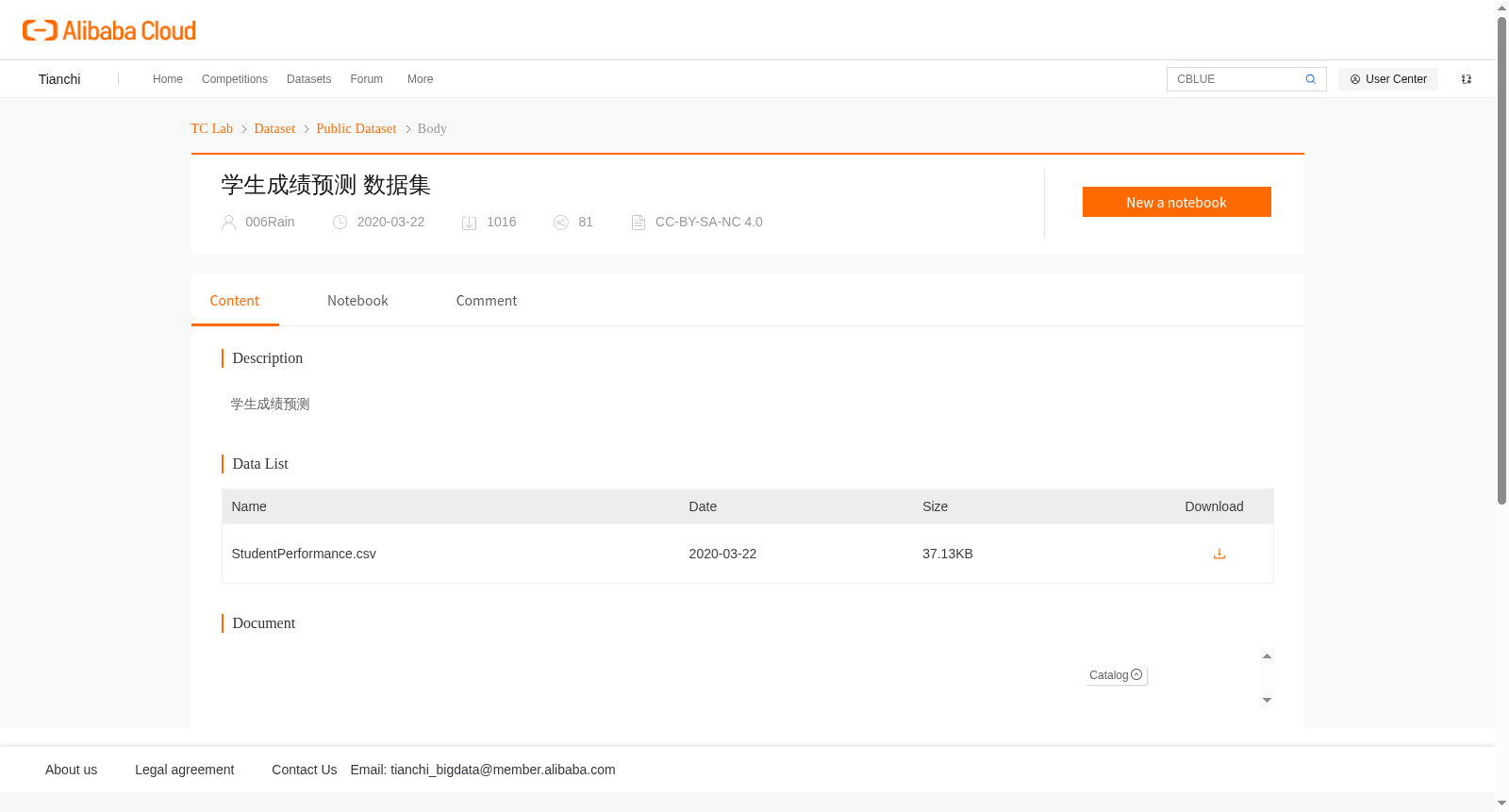Click the page scrollbar down arrow
Image resolution: width=1509 pixels, height=812 pixels.
(x=1501, y=804)
